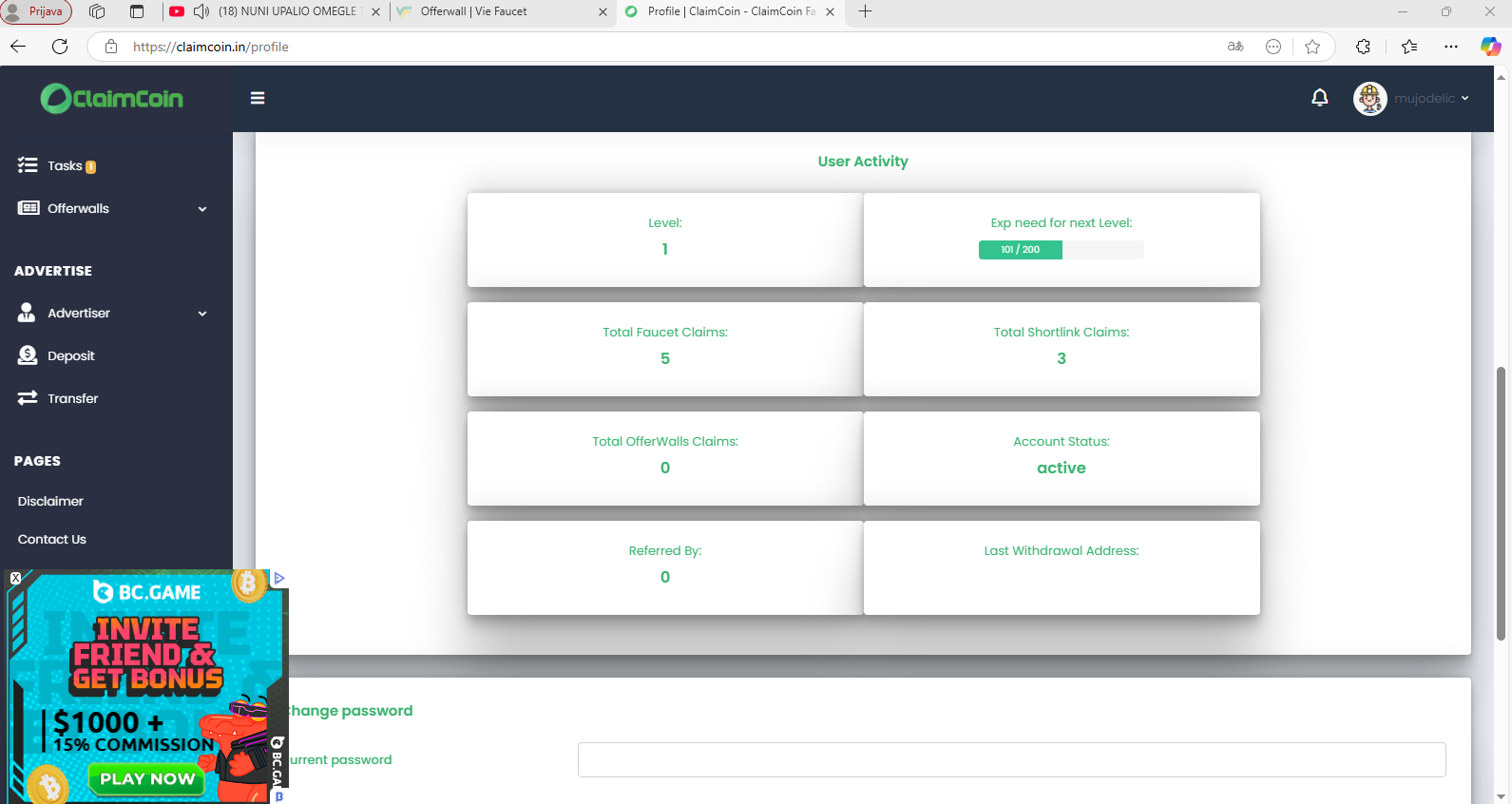
Task: Click the AdChoices icon on the ad
Action: point(279,578)
